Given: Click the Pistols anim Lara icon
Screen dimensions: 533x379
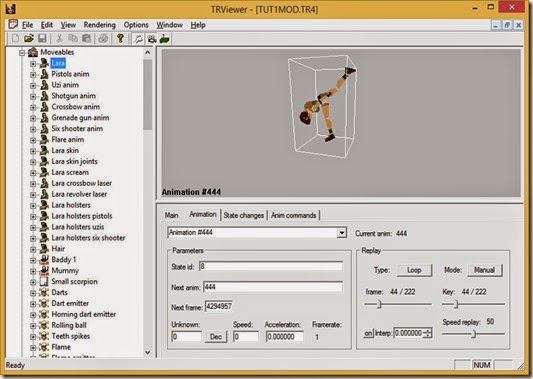Looking at the screenshot, I should pyautogui.click(x=44, y=74).
